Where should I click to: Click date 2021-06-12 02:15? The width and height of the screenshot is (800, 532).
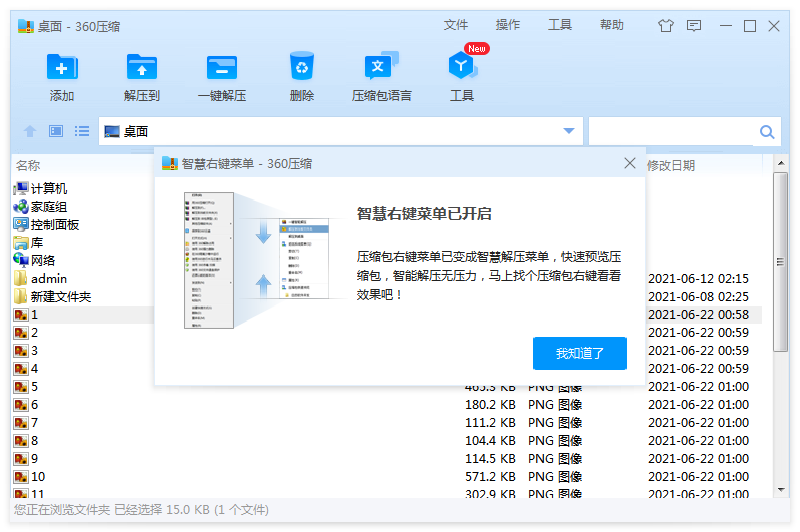tap(698, 278)
